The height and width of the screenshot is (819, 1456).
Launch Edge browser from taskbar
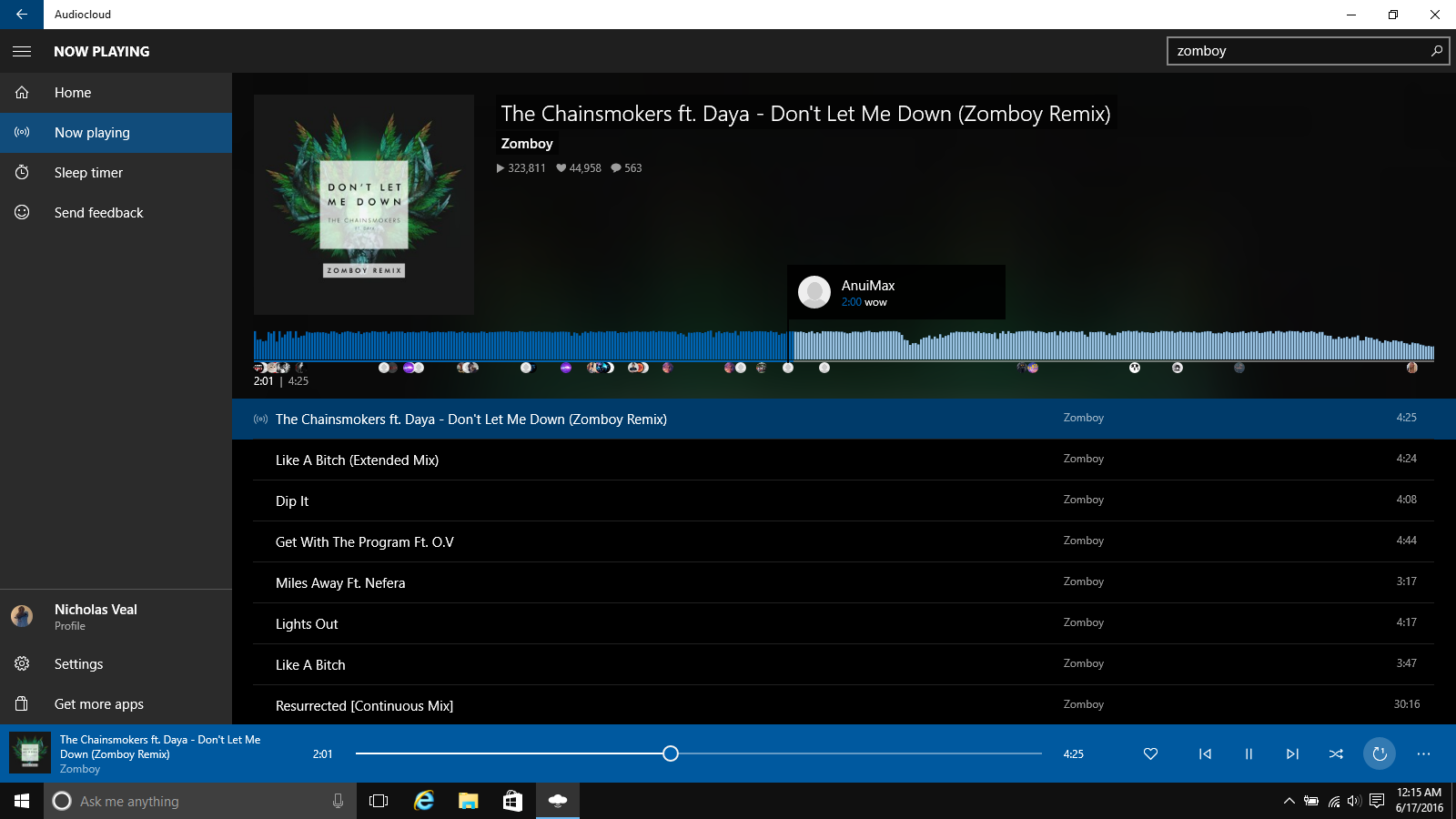point(424,801)
